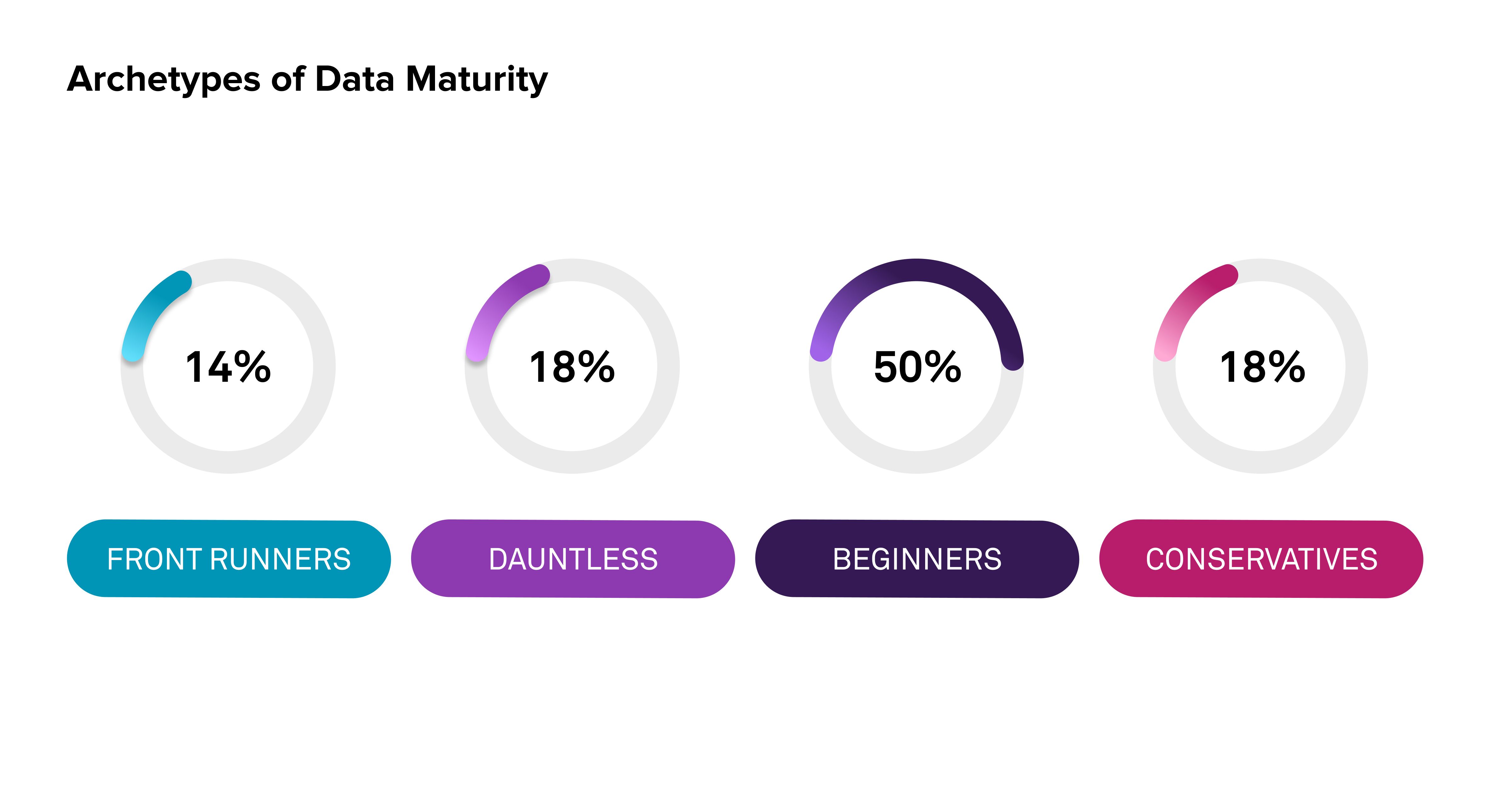Choose the magenta CONSERVATIVES pill label
This screenshot has width=1512, height=790.
tap(1261, 559)
